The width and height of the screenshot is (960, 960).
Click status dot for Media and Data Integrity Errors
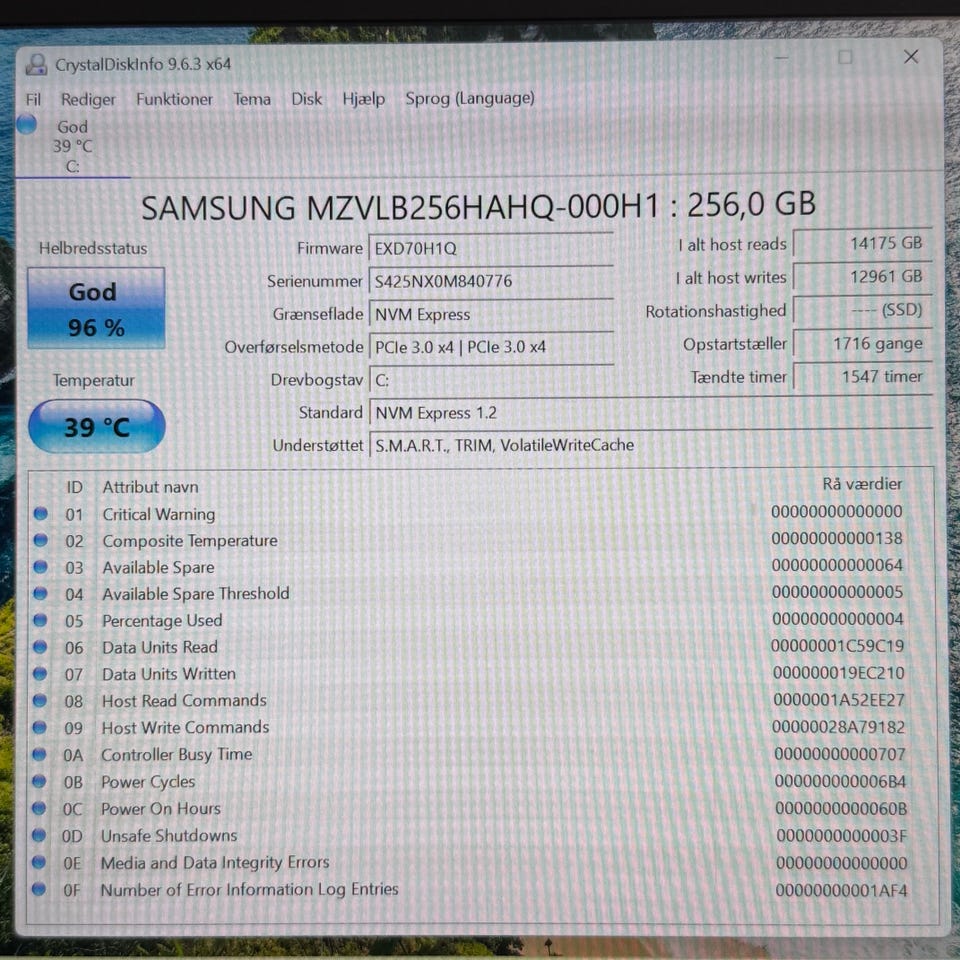tap(39, 862)
